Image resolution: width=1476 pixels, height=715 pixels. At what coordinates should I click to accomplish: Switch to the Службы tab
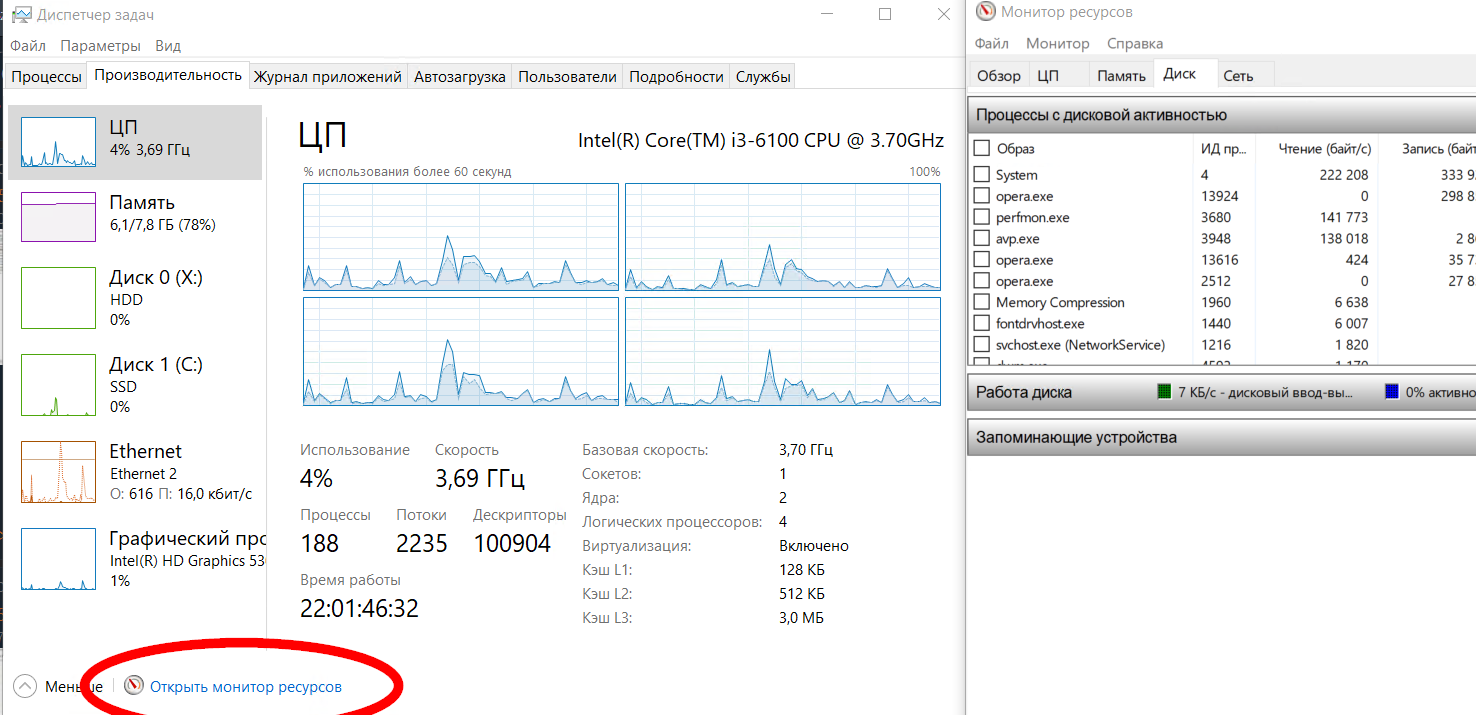pyautogui.click(x=763, y=77)
